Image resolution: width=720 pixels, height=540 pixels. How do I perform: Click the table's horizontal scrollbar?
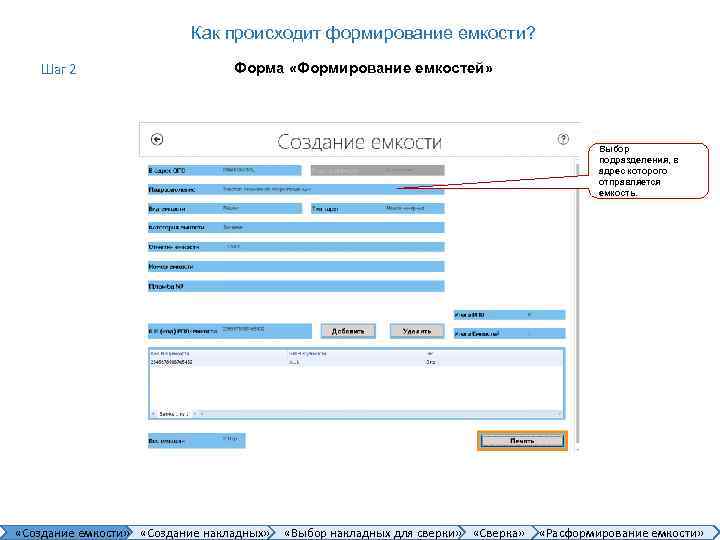[x=356, y=414]
